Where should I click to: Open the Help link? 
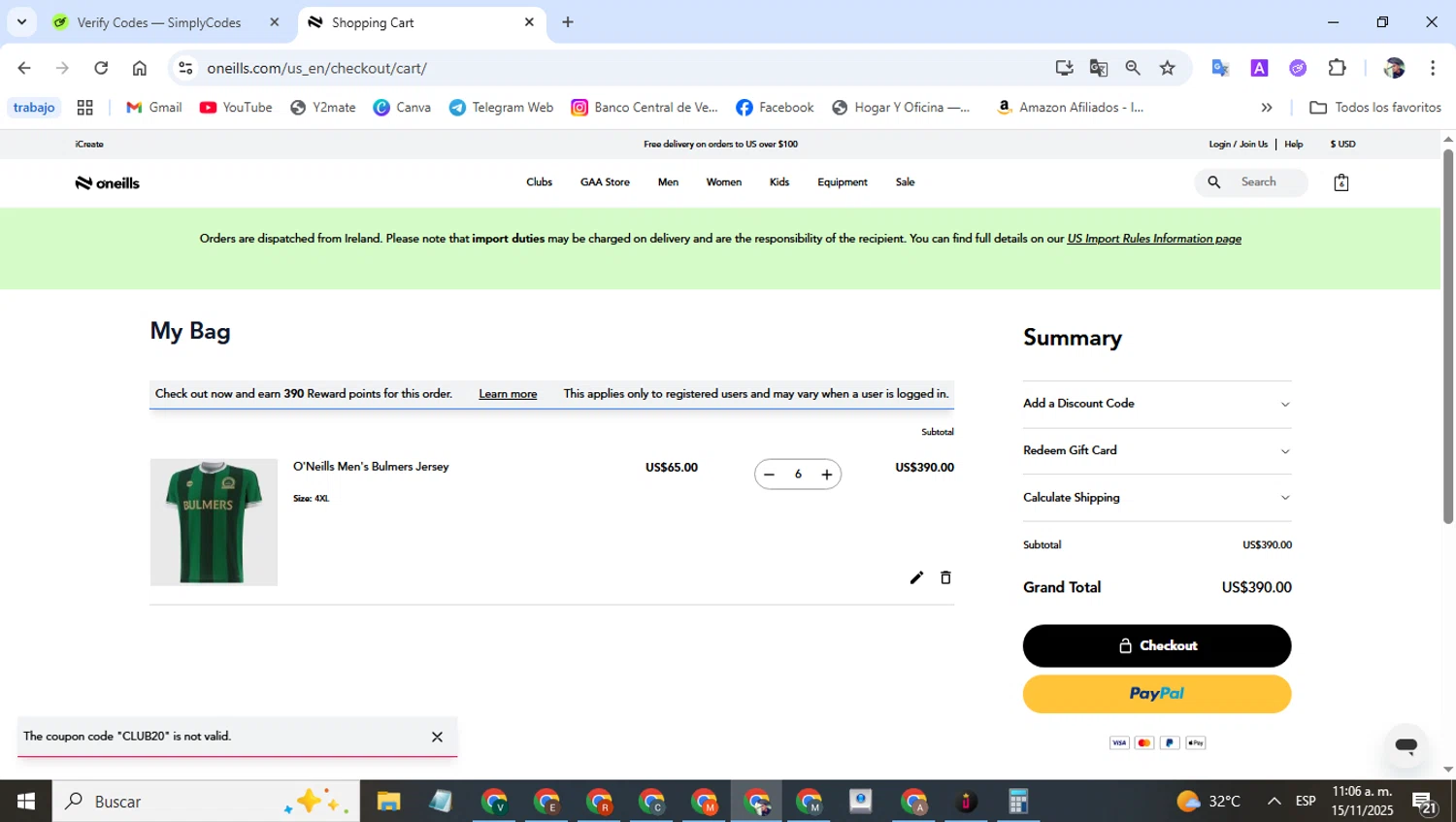tap(1294, 144)
